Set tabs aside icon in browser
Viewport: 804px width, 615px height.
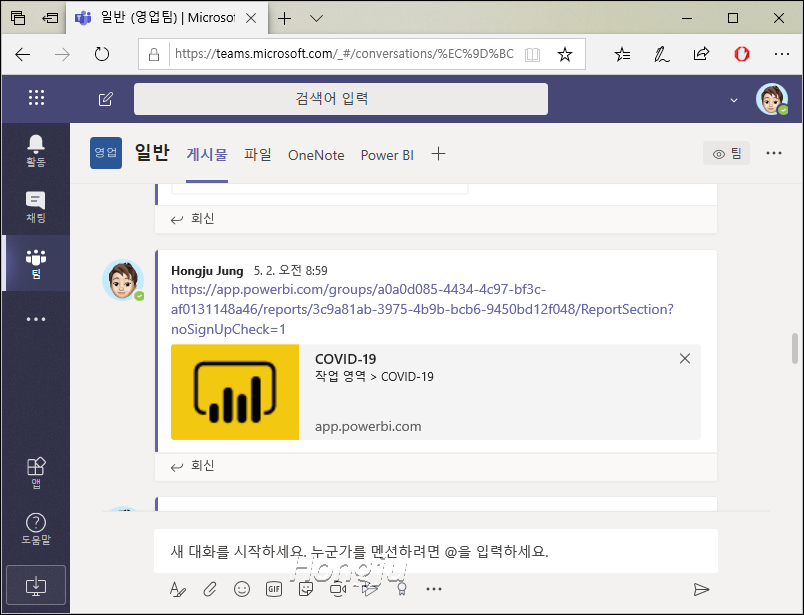point(50,18)
